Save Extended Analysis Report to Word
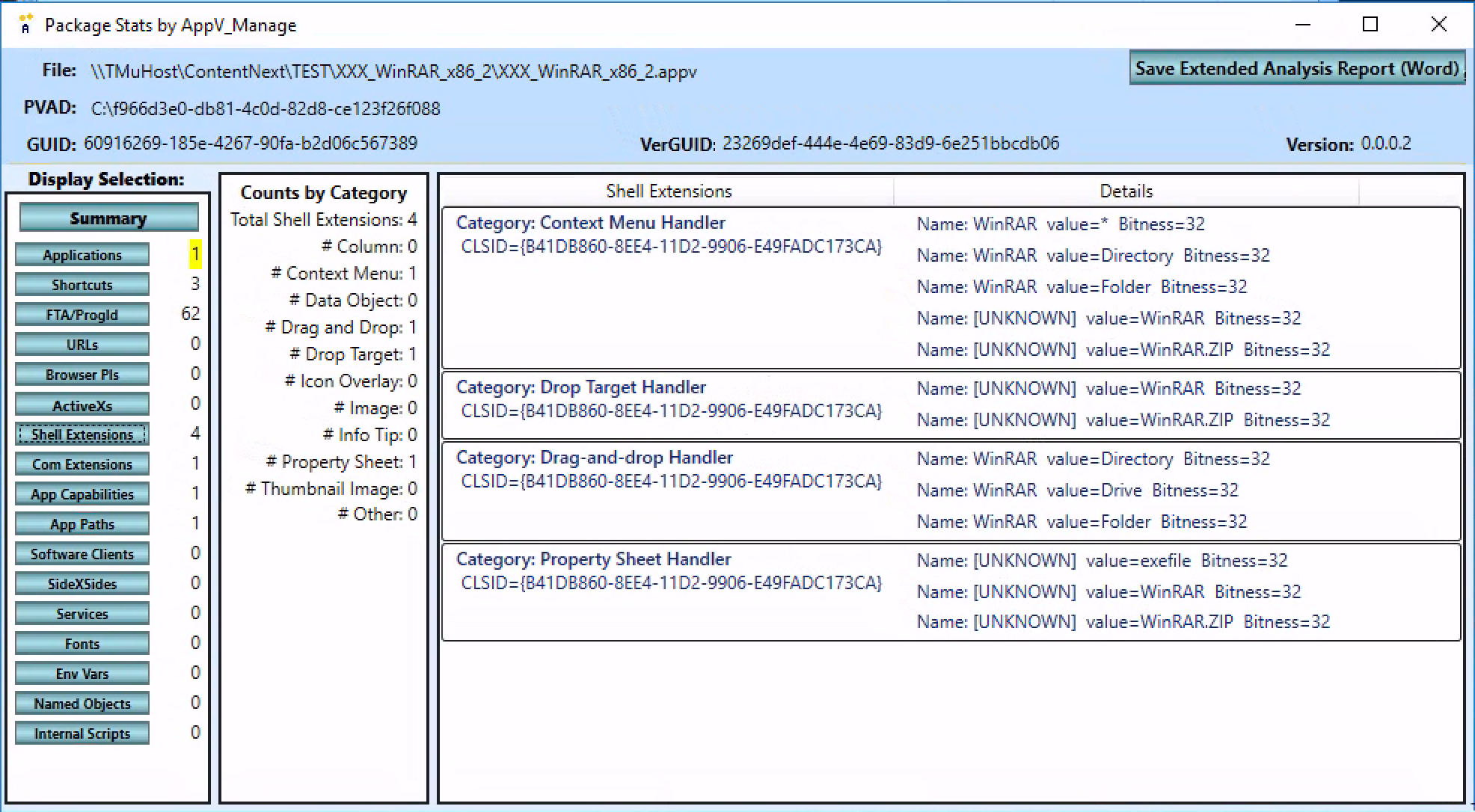The width and height of the screenshot is (1475, 812). (1297, 69)
